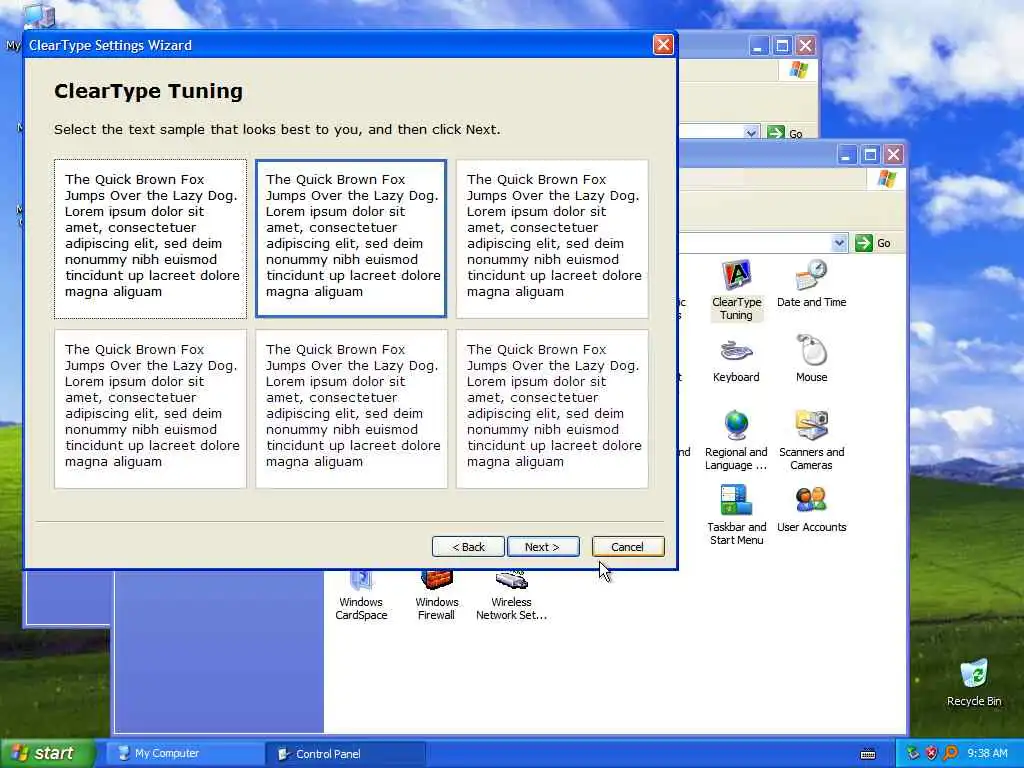
Task: Select the bottom-left text sample
Action: coord(150,409)
